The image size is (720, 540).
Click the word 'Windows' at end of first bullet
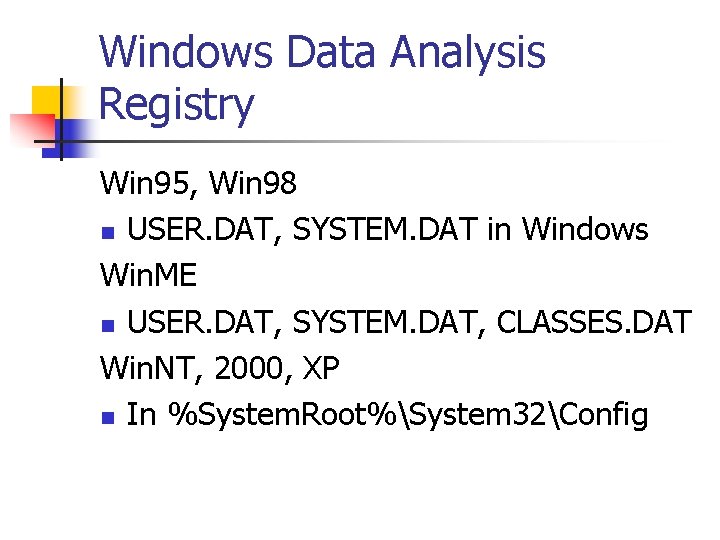[x=585, y=229]
